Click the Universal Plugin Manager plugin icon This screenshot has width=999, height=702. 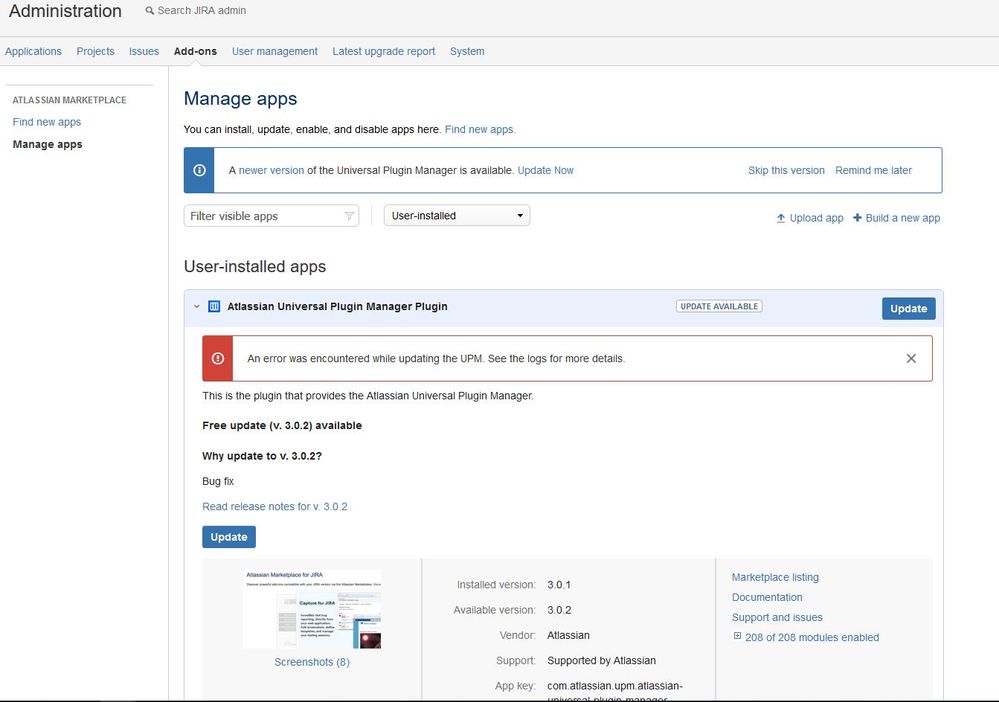click(x=214, y=306)
